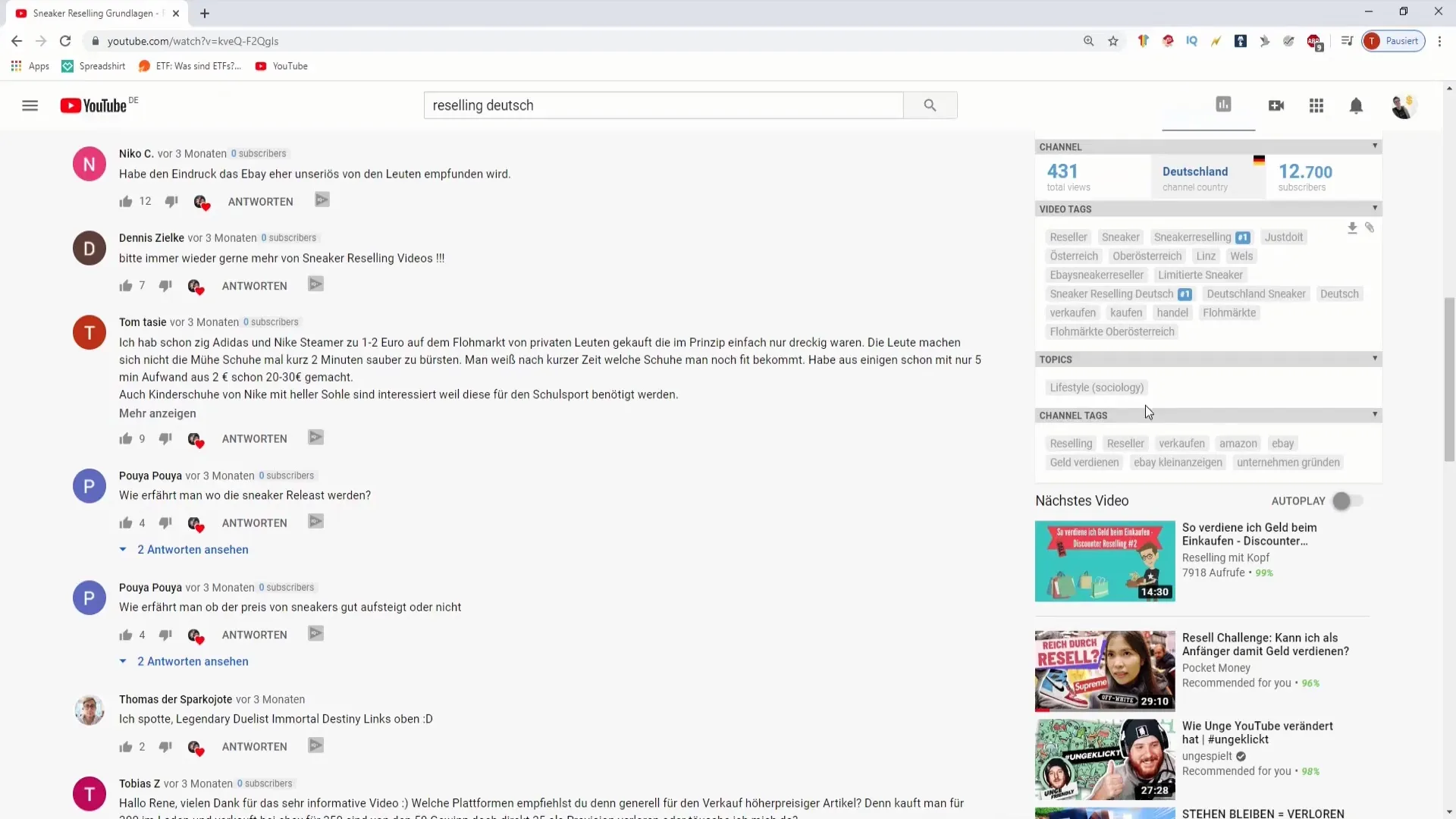
Task: Open the Discounter Reselling video thumbnail
Action: click(x=1105, y=561)
